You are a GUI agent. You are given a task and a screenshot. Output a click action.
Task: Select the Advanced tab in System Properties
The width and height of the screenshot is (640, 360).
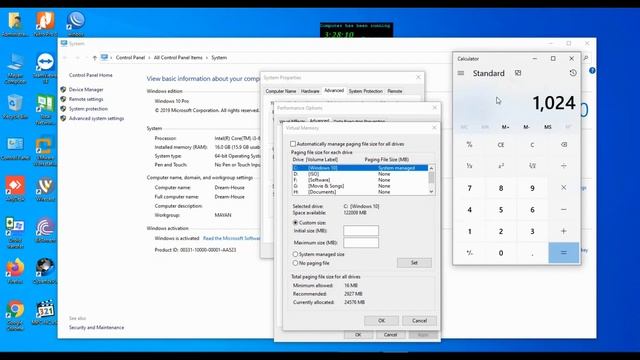[334, 91]
